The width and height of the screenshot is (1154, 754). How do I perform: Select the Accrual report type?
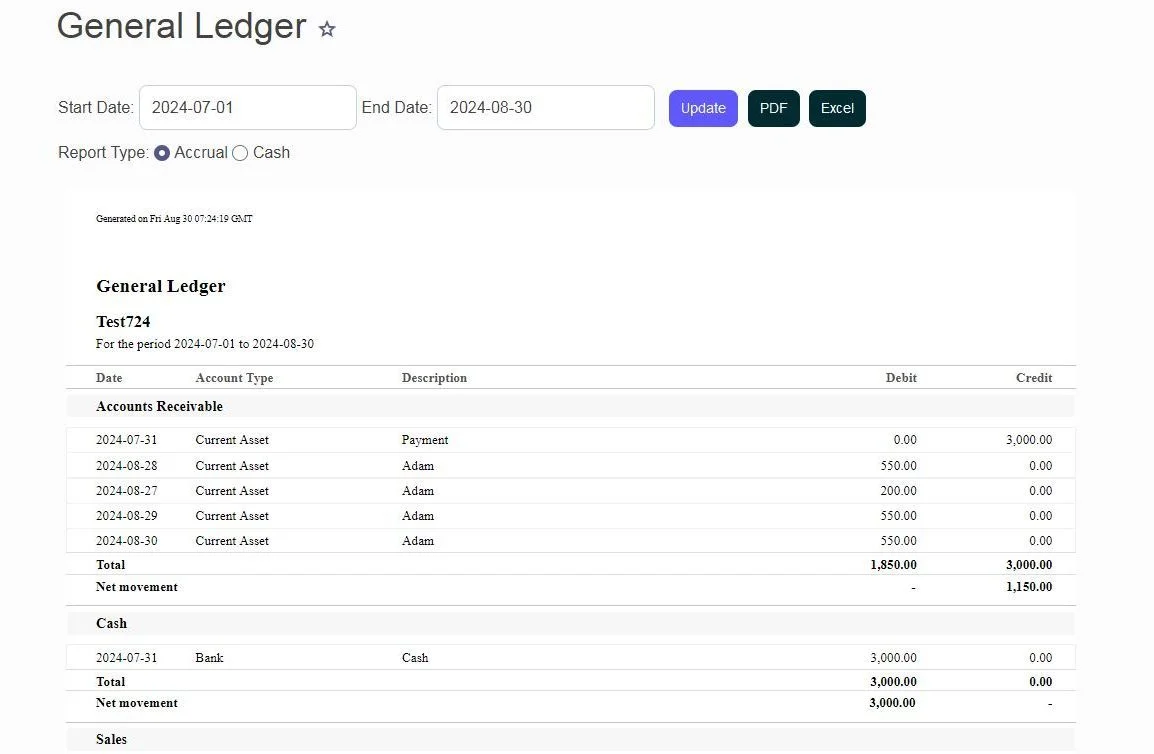pos(162,153)
